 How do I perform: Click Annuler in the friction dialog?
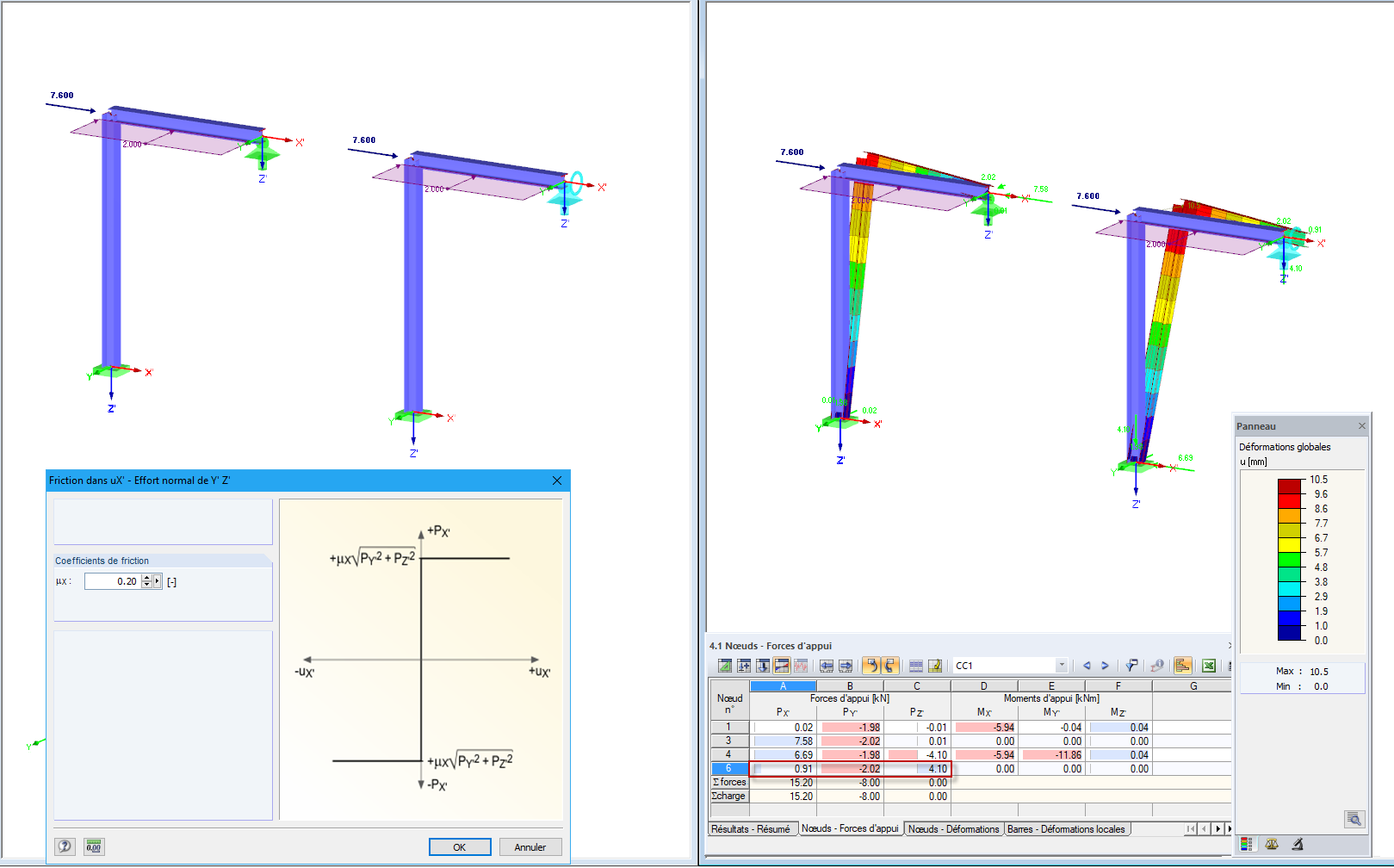[x=530, y=847]
